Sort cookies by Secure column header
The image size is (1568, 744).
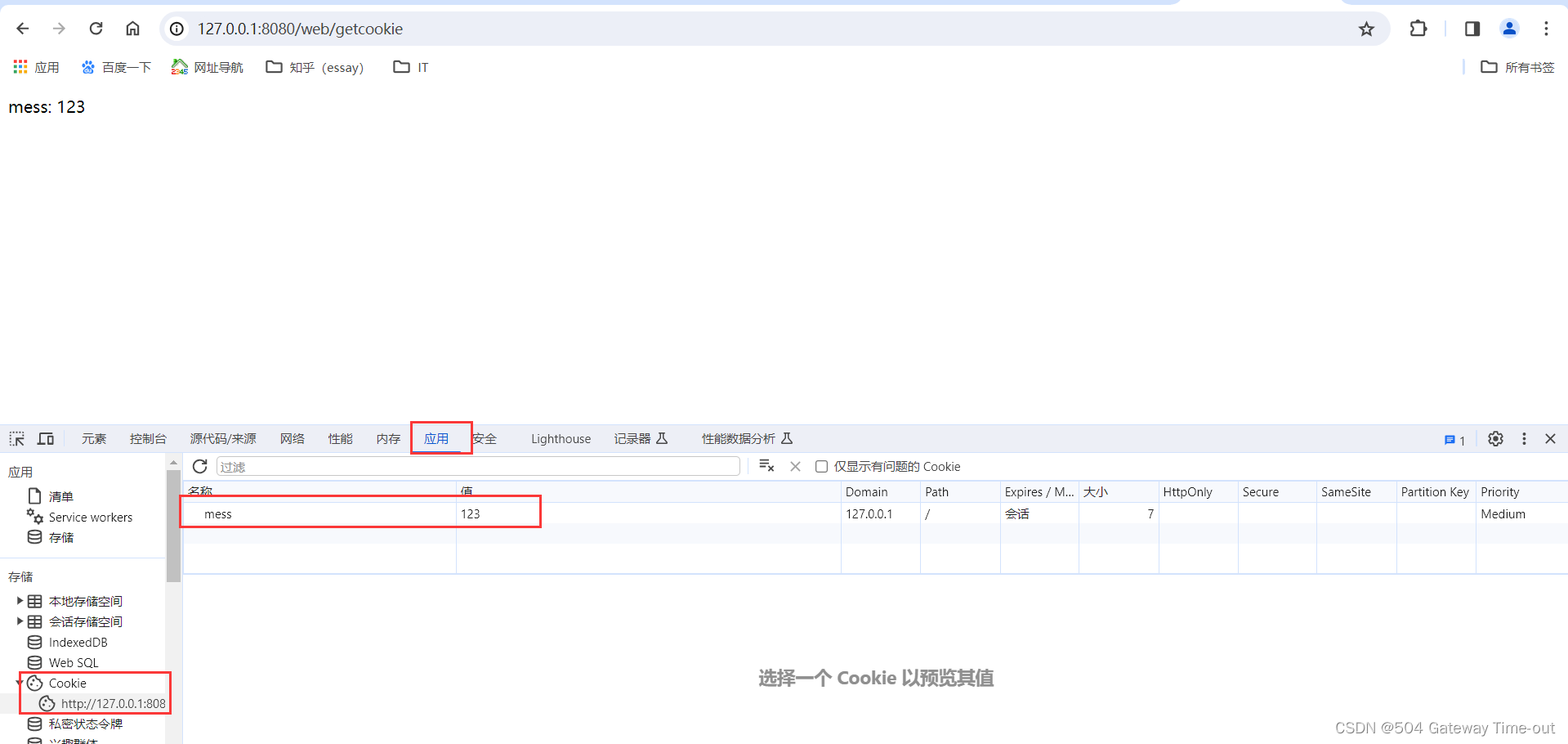[1277, 491]
